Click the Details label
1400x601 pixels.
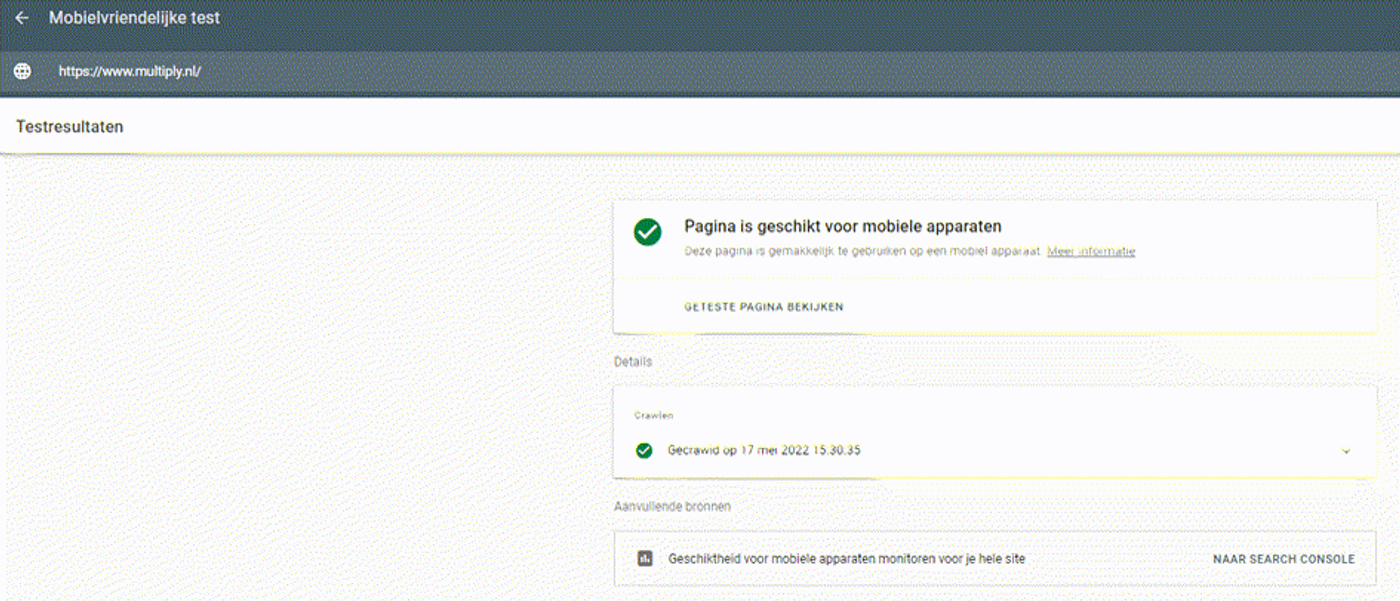pos(633,361)
